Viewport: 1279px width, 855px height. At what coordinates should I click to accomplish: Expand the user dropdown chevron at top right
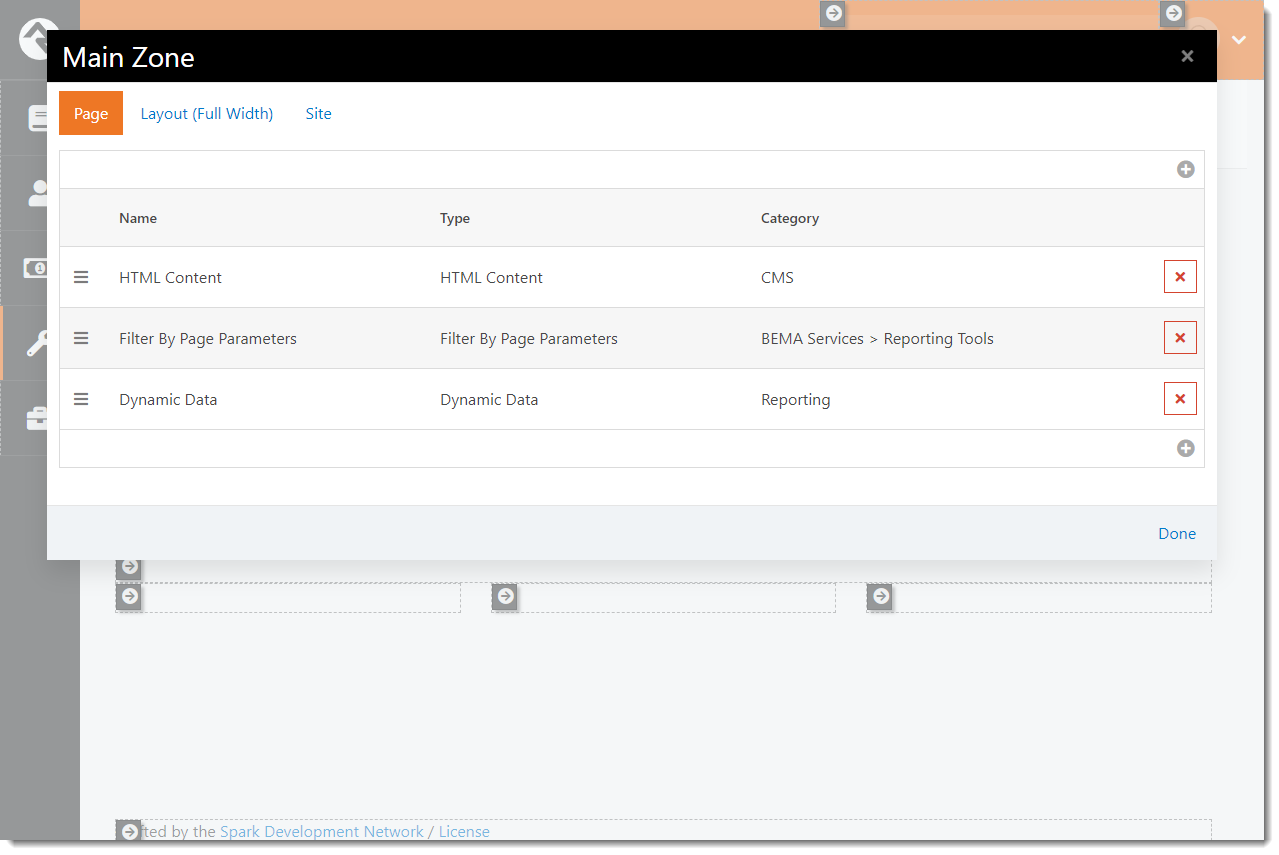(x=1239, y=40)
